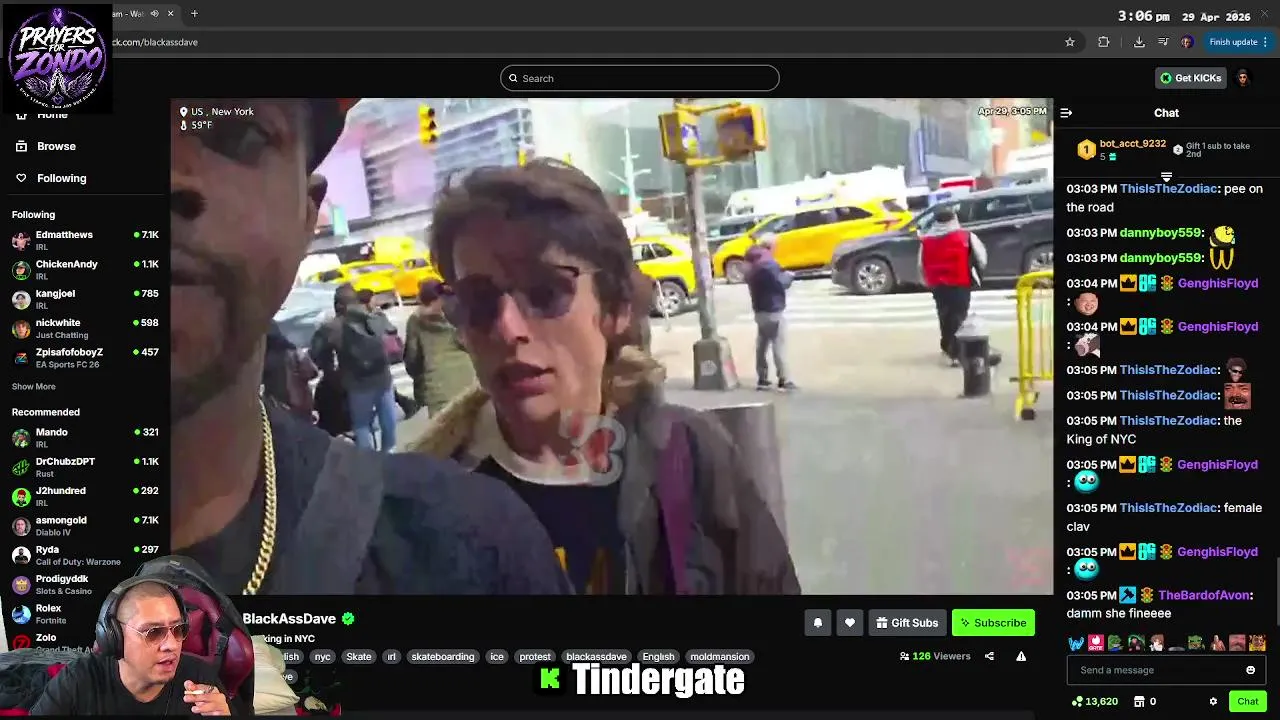Click the green Subscribe button
The height and width of the screenshot is (720, 1280).
coord(993,623)
